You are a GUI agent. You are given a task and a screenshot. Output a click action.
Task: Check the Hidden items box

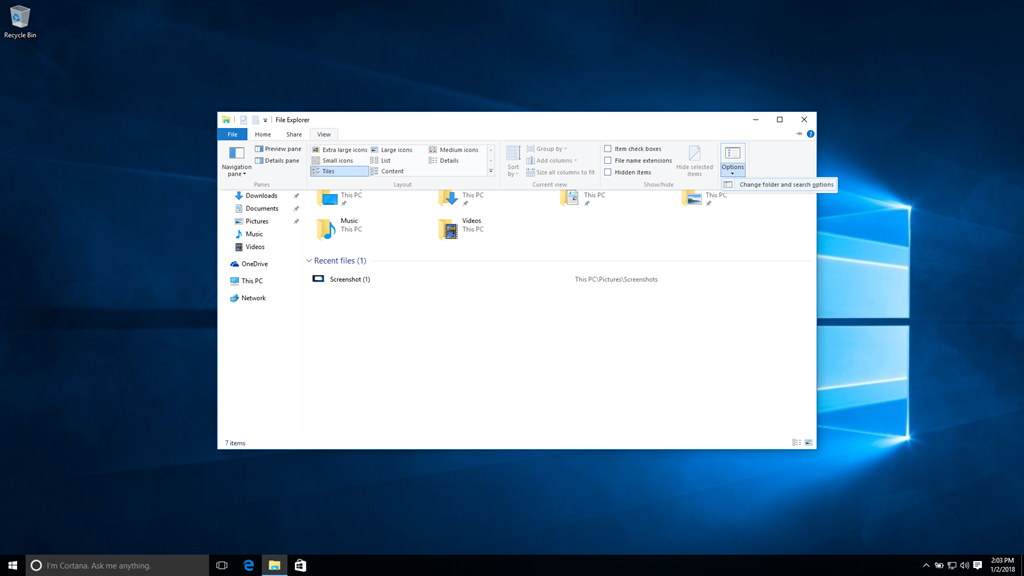(x=607, y=172)
